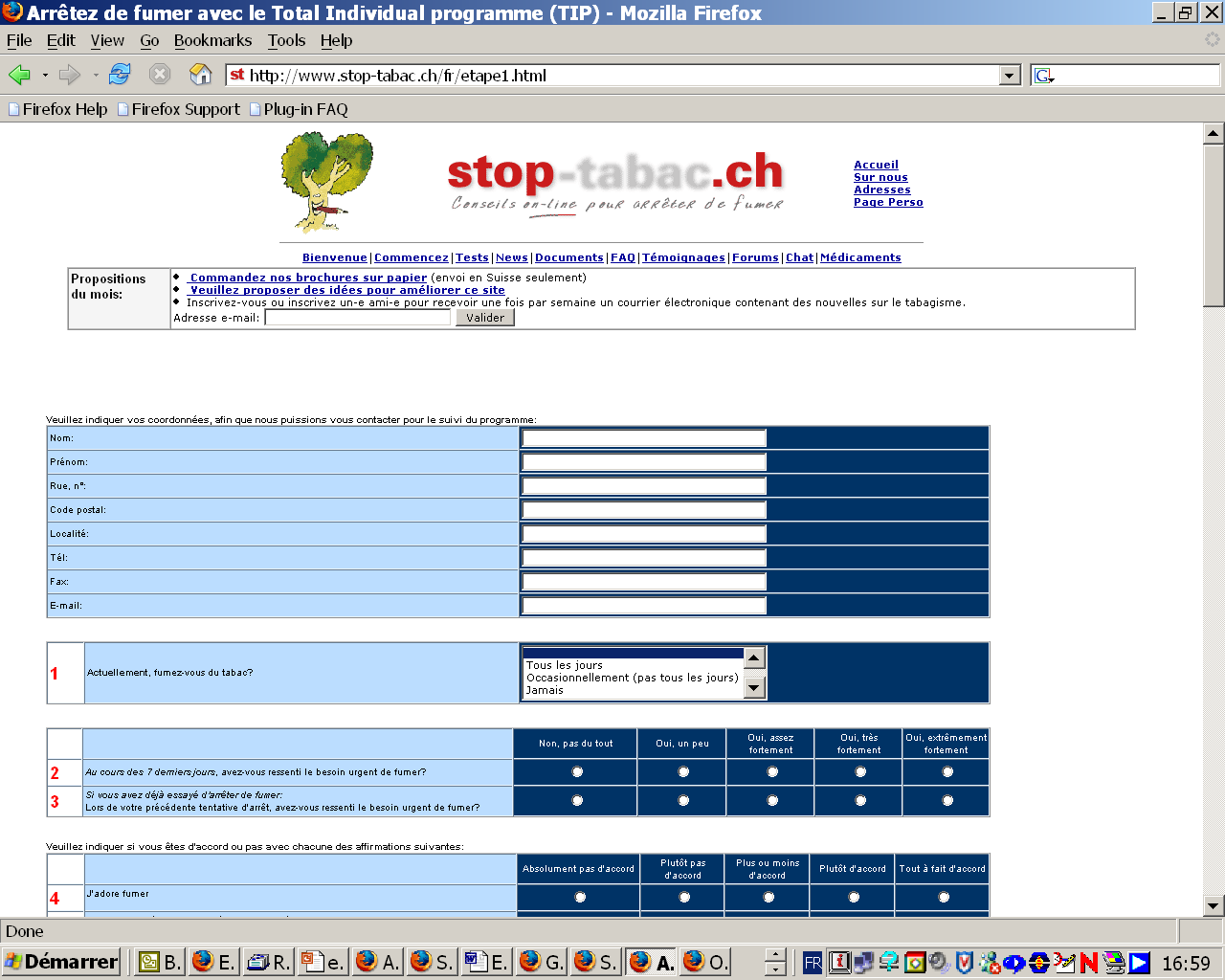Screen dimensions: 1225x980
Task: Open the Bookmarks menu
Action: pos(212,40)
